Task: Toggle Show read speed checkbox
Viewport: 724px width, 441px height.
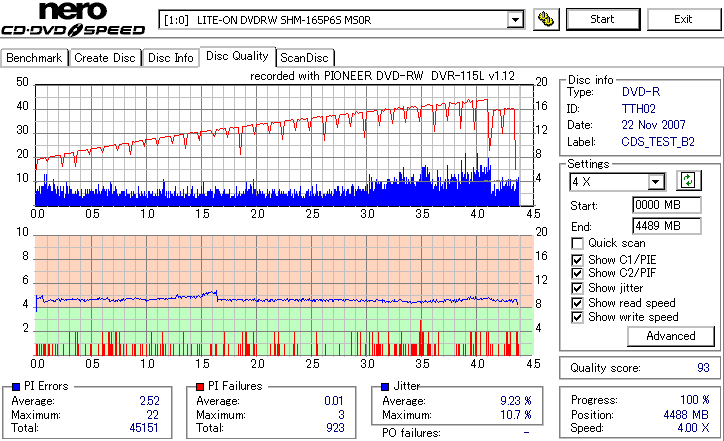Action: click(577, 303)
